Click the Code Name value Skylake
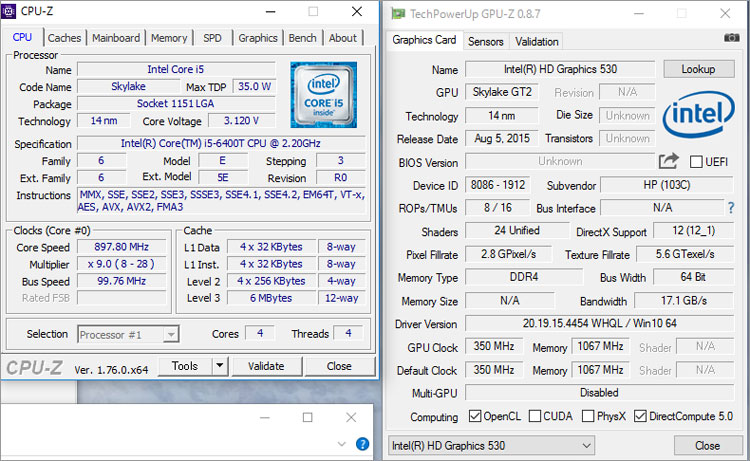Image resolution: width=750 pixels, height=461 pixels. click(128, 87)
